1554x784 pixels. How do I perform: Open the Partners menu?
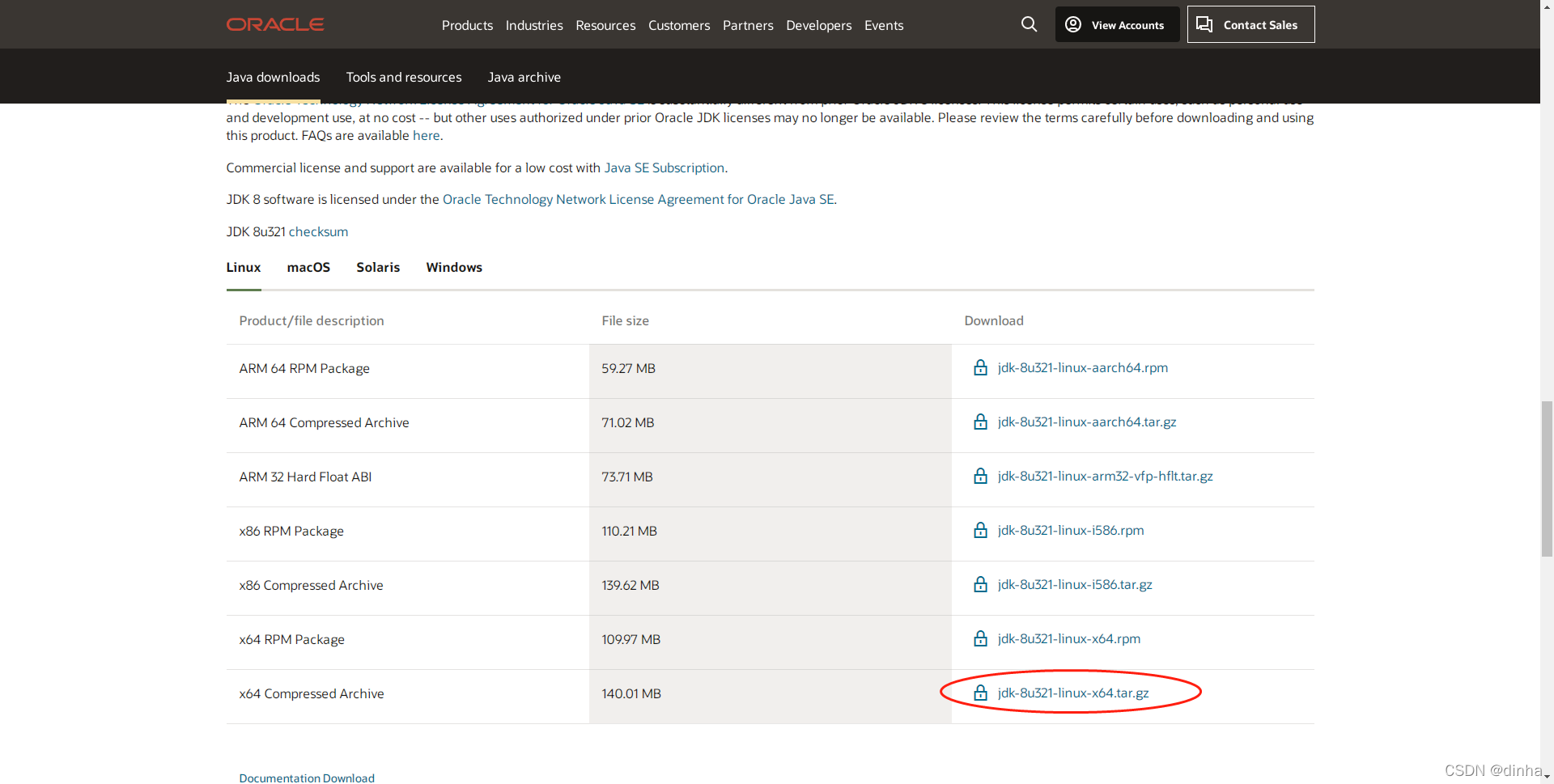click(x=748, y=25)
